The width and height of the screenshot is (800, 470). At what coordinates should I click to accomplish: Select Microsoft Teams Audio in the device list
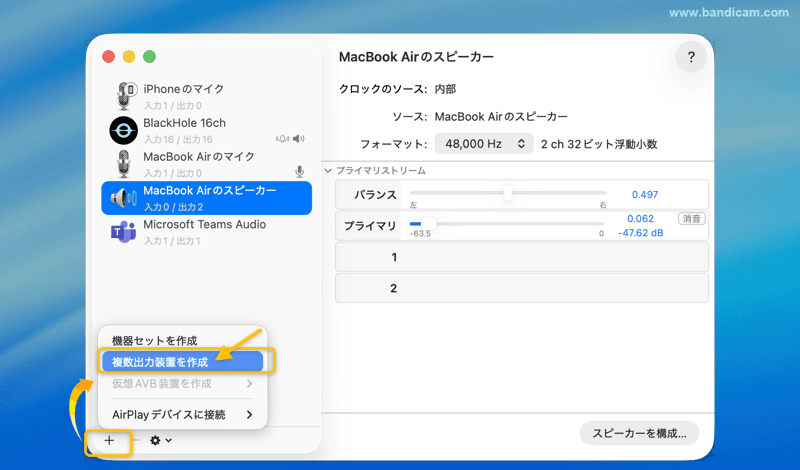tap(207, 232)
